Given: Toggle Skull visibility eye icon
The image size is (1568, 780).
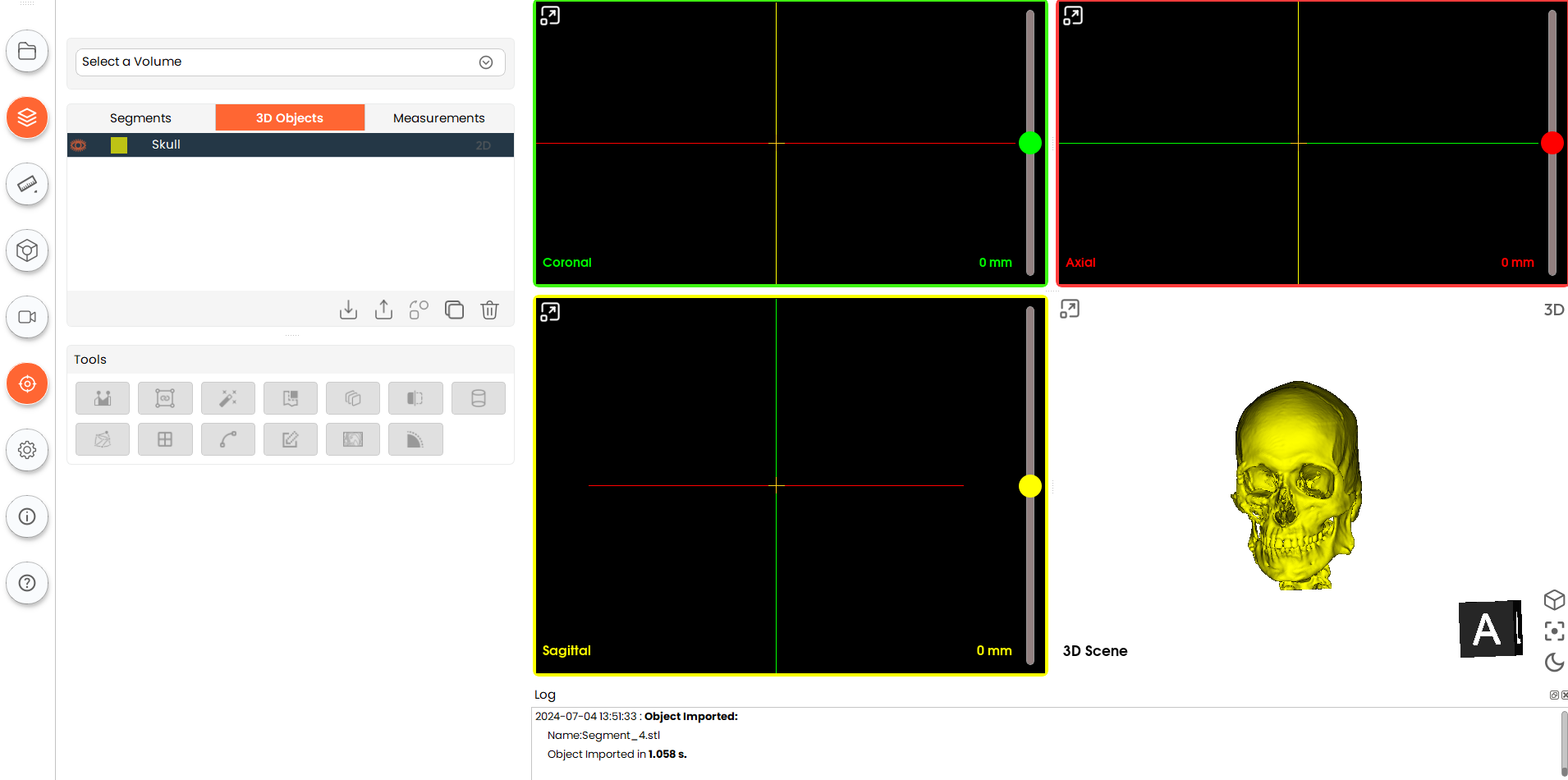Looking at the screenshot, I should pyautogui.click(x=79, y=145).
